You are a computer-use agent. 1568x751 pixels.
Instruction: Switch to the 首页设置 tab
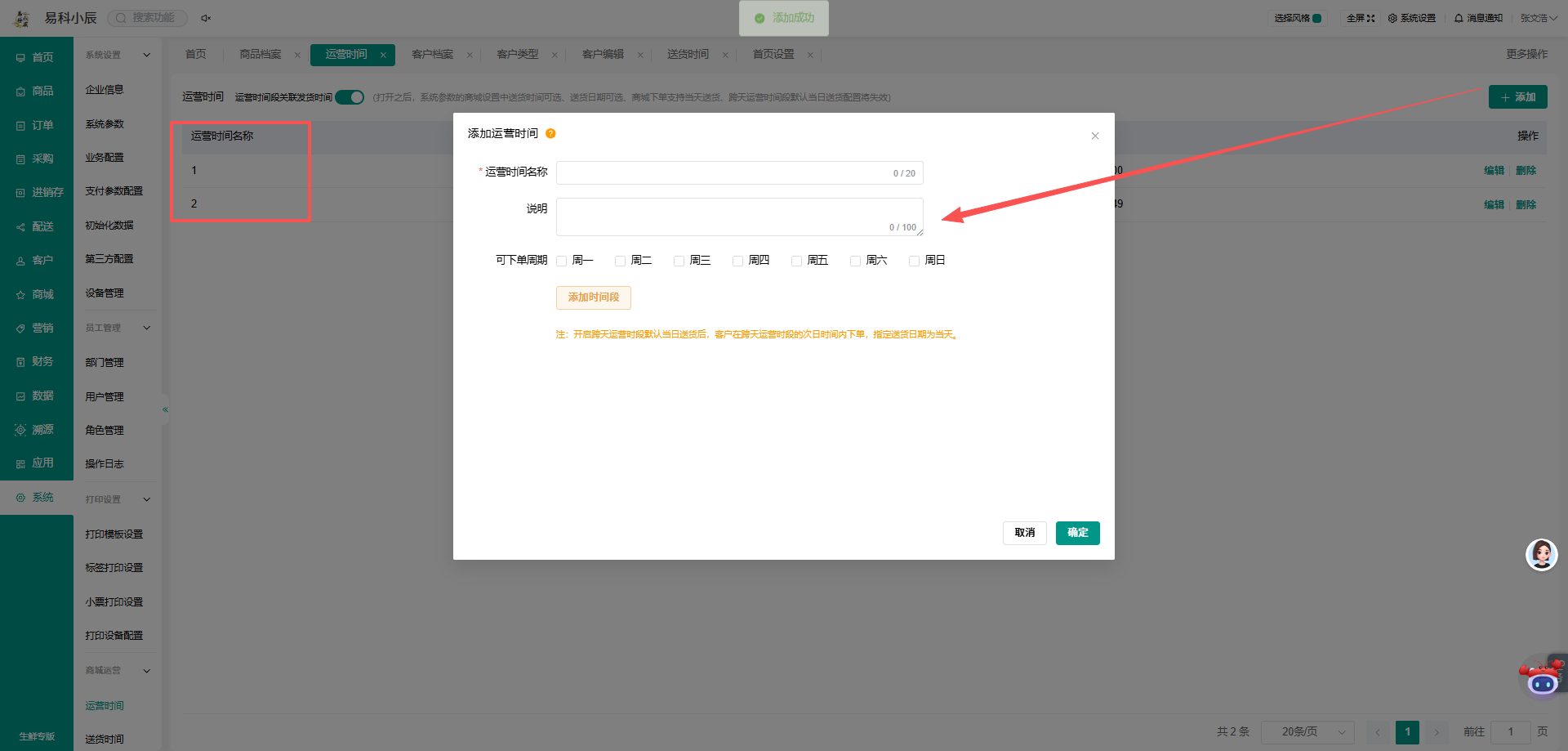tap(773, 55)
